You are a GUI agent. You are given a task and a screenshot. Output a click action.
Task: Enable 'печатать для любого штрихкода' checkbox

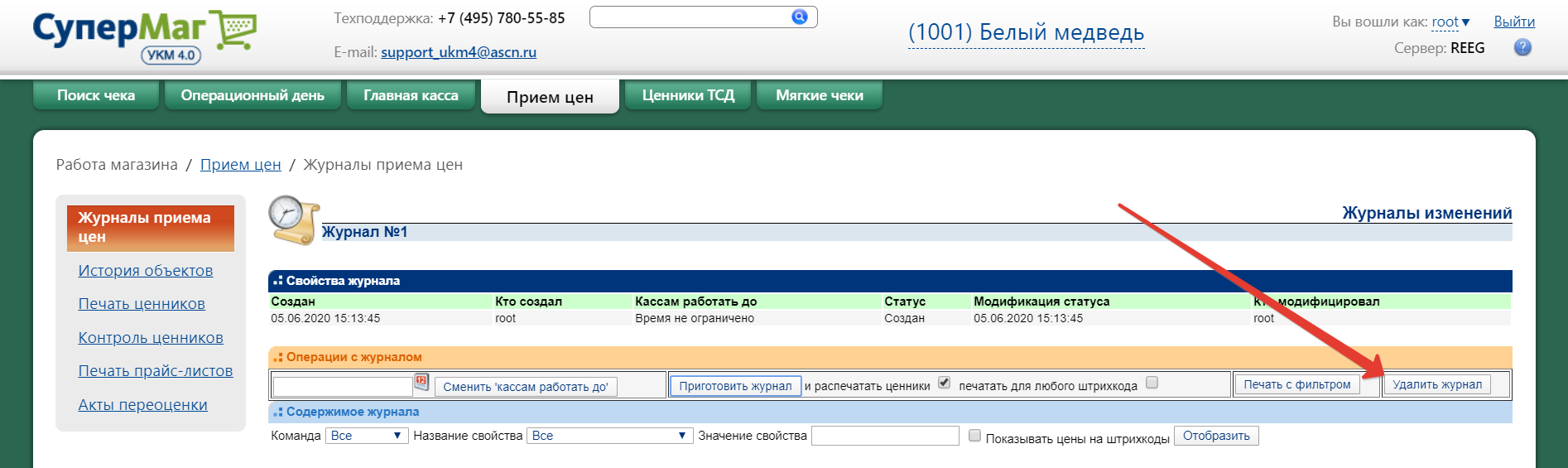(1152, 383)
